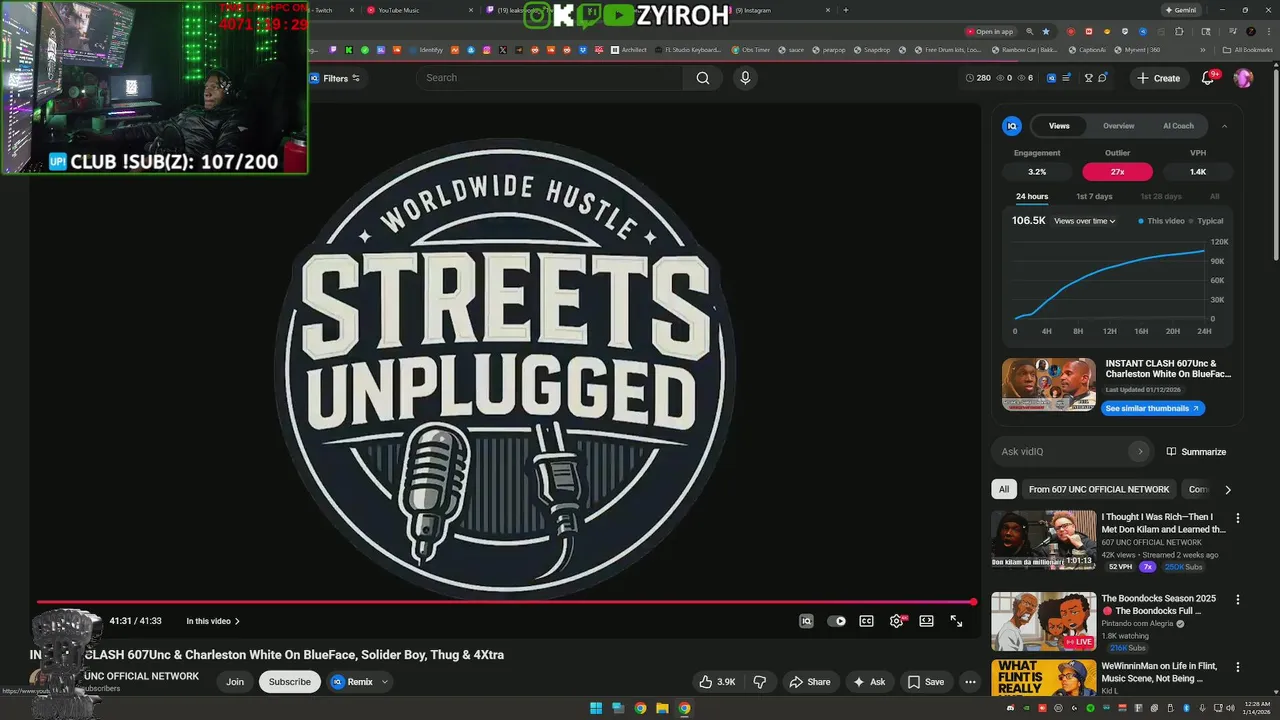Open the Views over time dropdown

1085,221
